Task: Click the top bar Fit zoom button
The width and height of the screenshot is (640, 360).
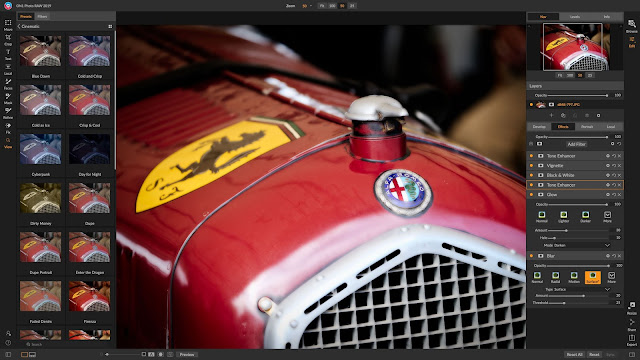Action: (322, 6)
